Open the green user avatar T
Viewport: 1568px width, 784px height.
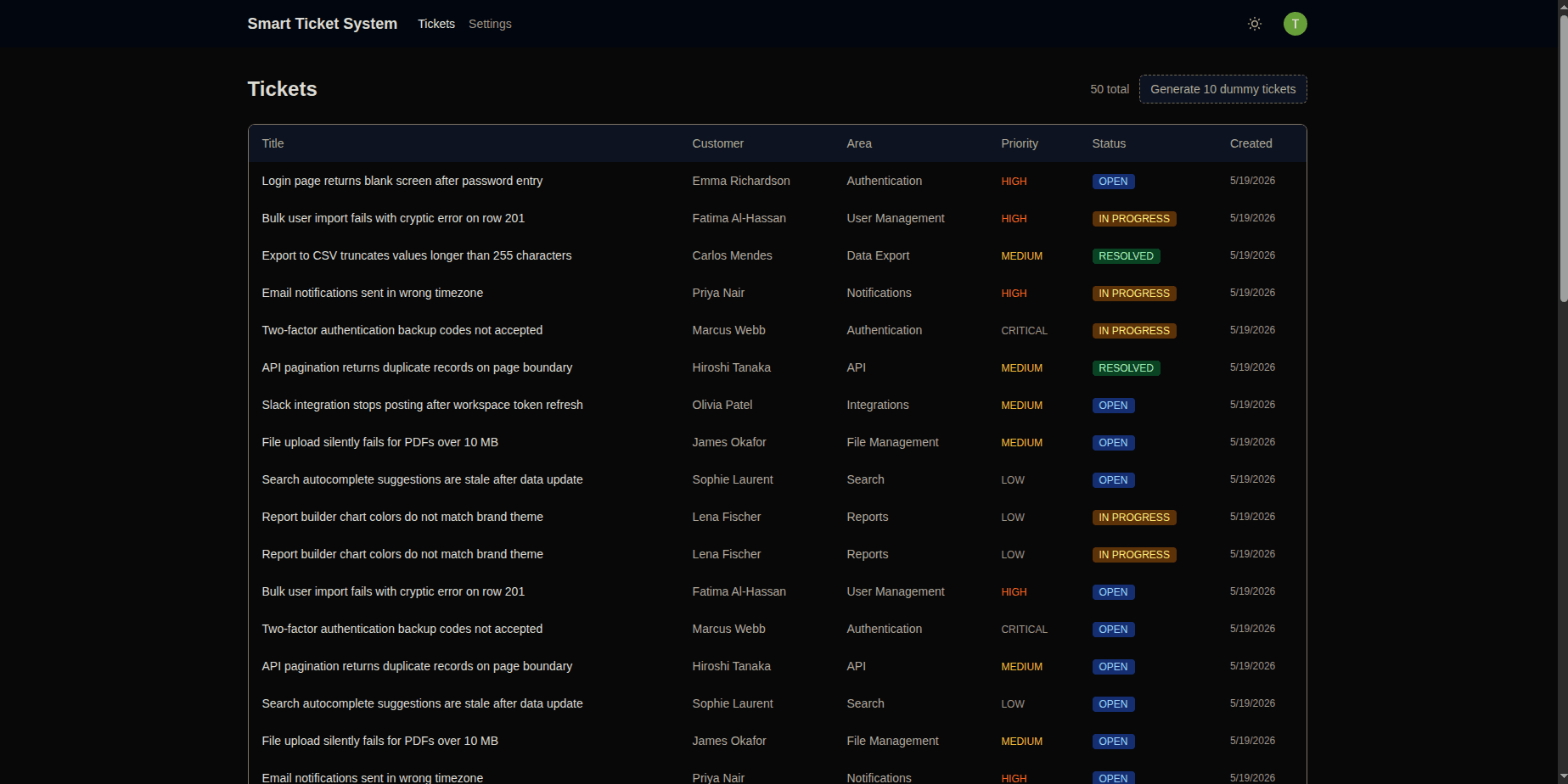(1295, 24)
